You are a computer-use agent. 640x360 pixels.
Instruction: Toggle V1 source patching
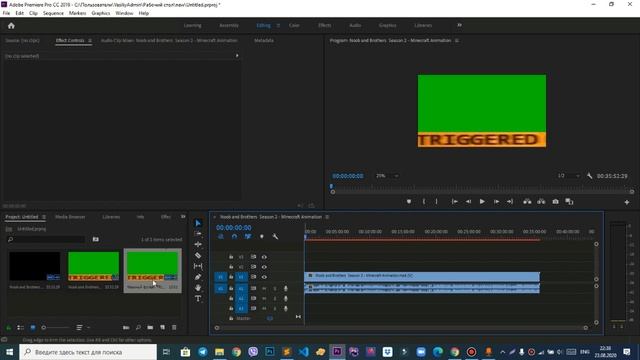tap(220, 277)
